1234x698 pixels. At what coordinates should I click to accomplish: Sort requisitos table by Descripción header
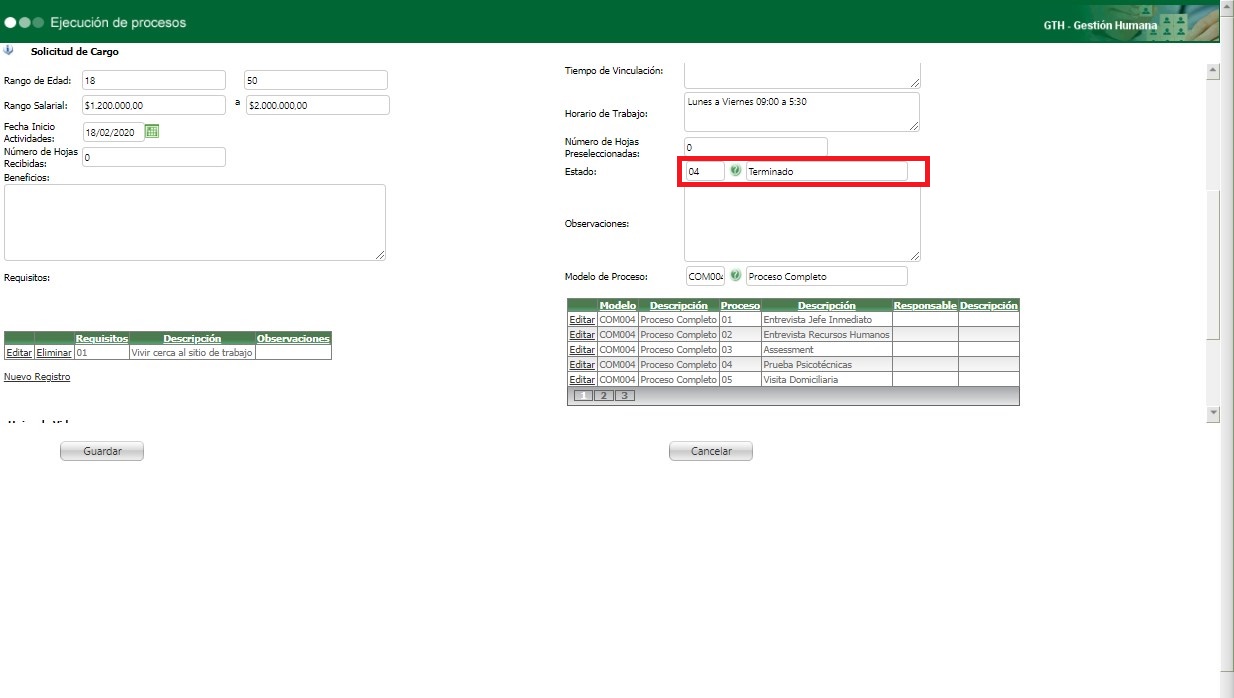point(192,339)
